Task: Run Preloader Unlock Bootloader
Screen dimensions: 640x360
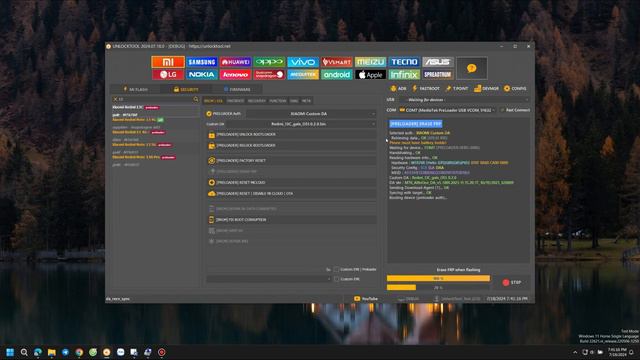Action: (x=291, y=134)
